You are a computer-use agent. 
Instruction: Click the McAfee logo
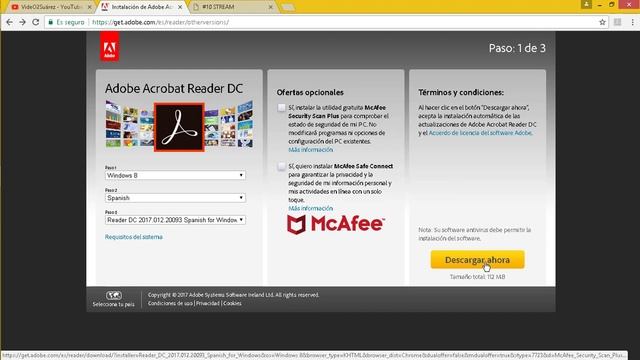click(x=336, y=224)
